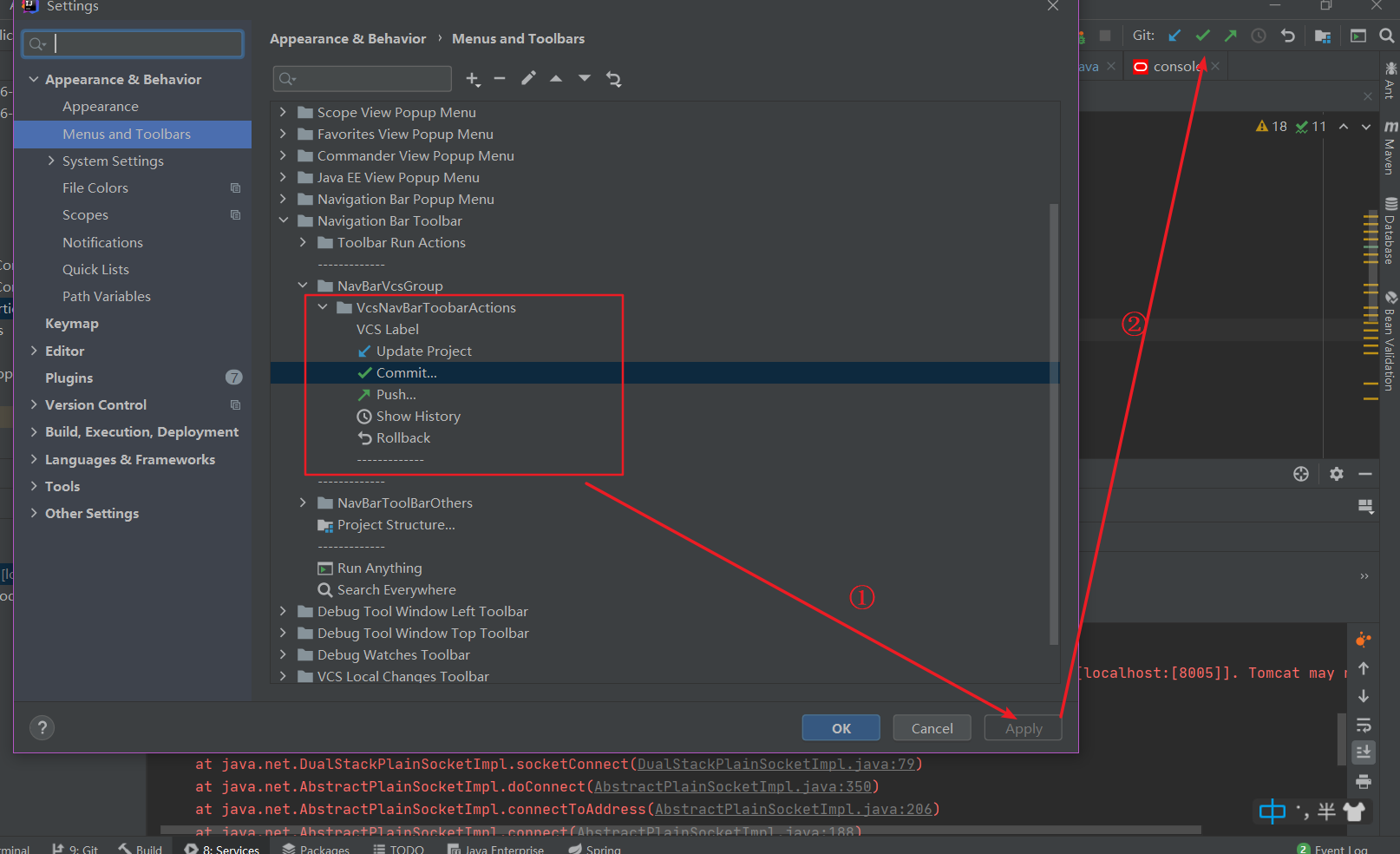Expand Version Control settings group
The height and width of the screenshot is (854, 1400).
point(34,404)
